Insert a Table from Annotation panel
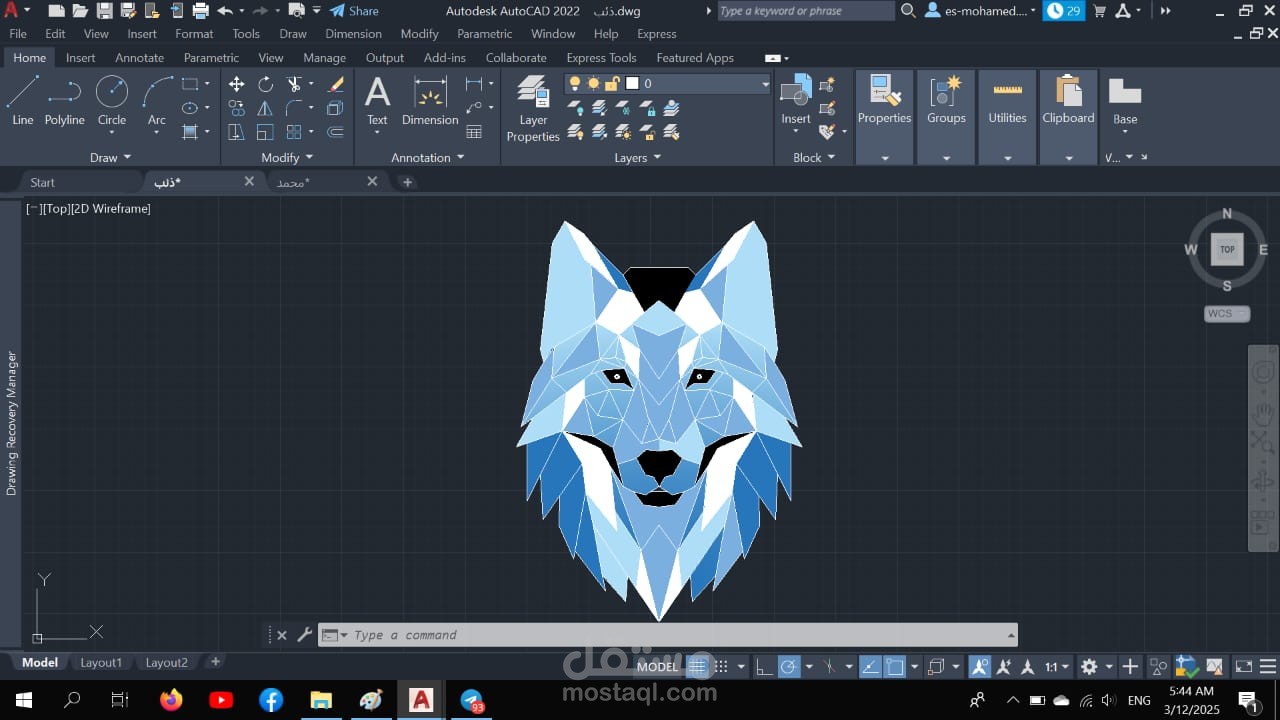Viewport: 1280px width, 720px height. [x=474, y=132]
